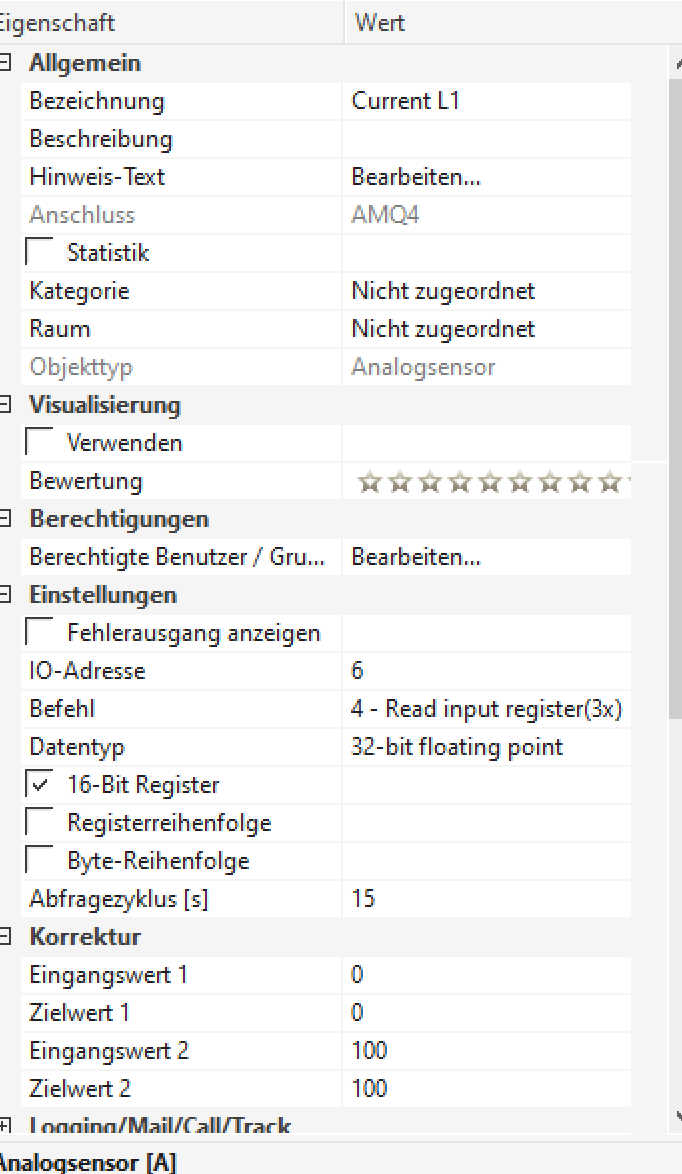Viewport: 682px width, 1174px height.
Task: Enable Fehlerausgang anzeigen checkbox
Action: [x=40, y=633]
